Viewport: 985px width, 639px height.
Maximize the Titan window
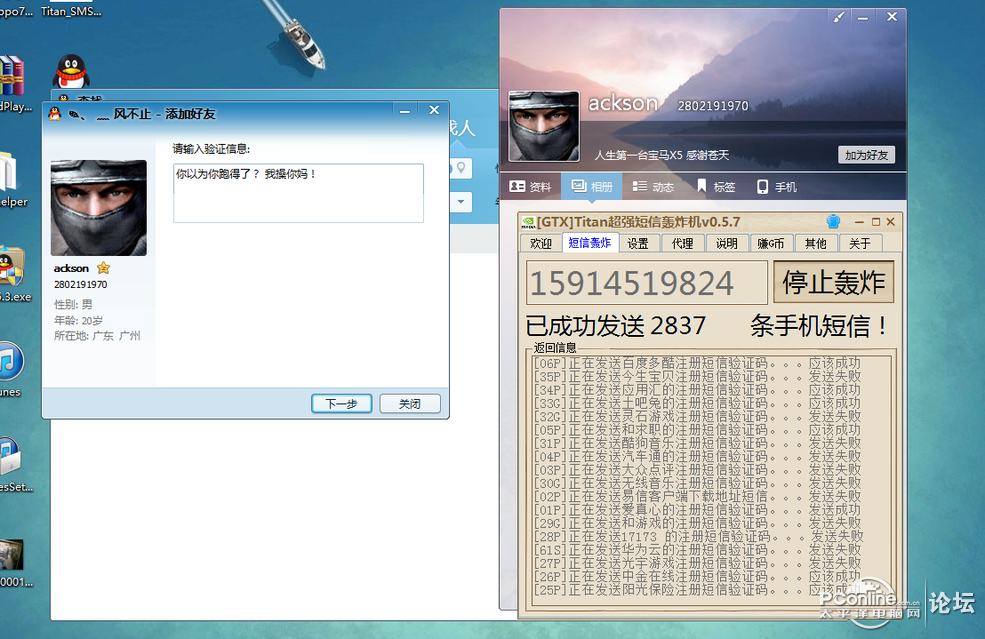click(876, 222)
